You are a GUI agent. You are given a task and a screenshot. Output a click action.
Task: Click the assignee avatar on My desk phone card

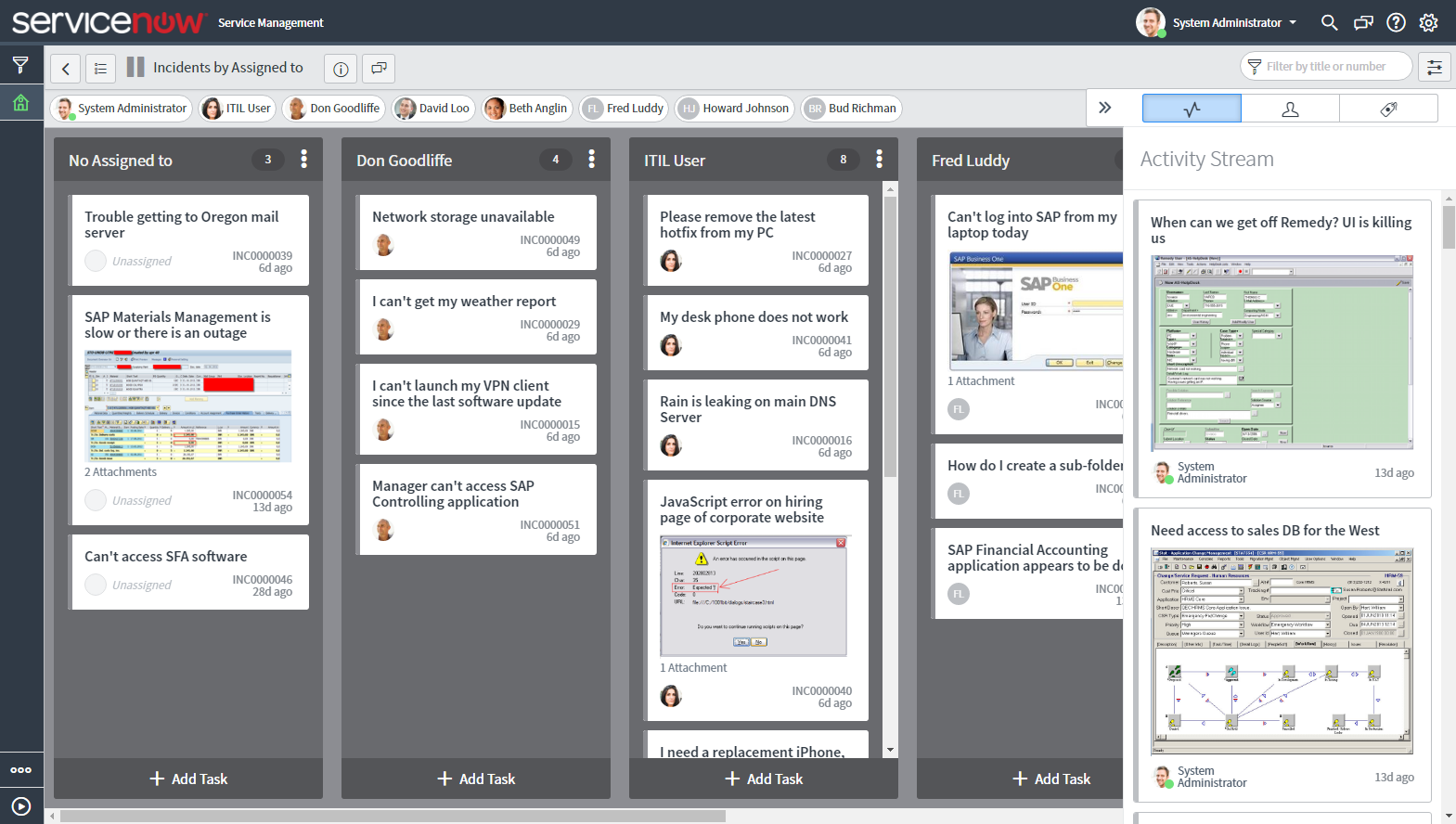[671, 345]
